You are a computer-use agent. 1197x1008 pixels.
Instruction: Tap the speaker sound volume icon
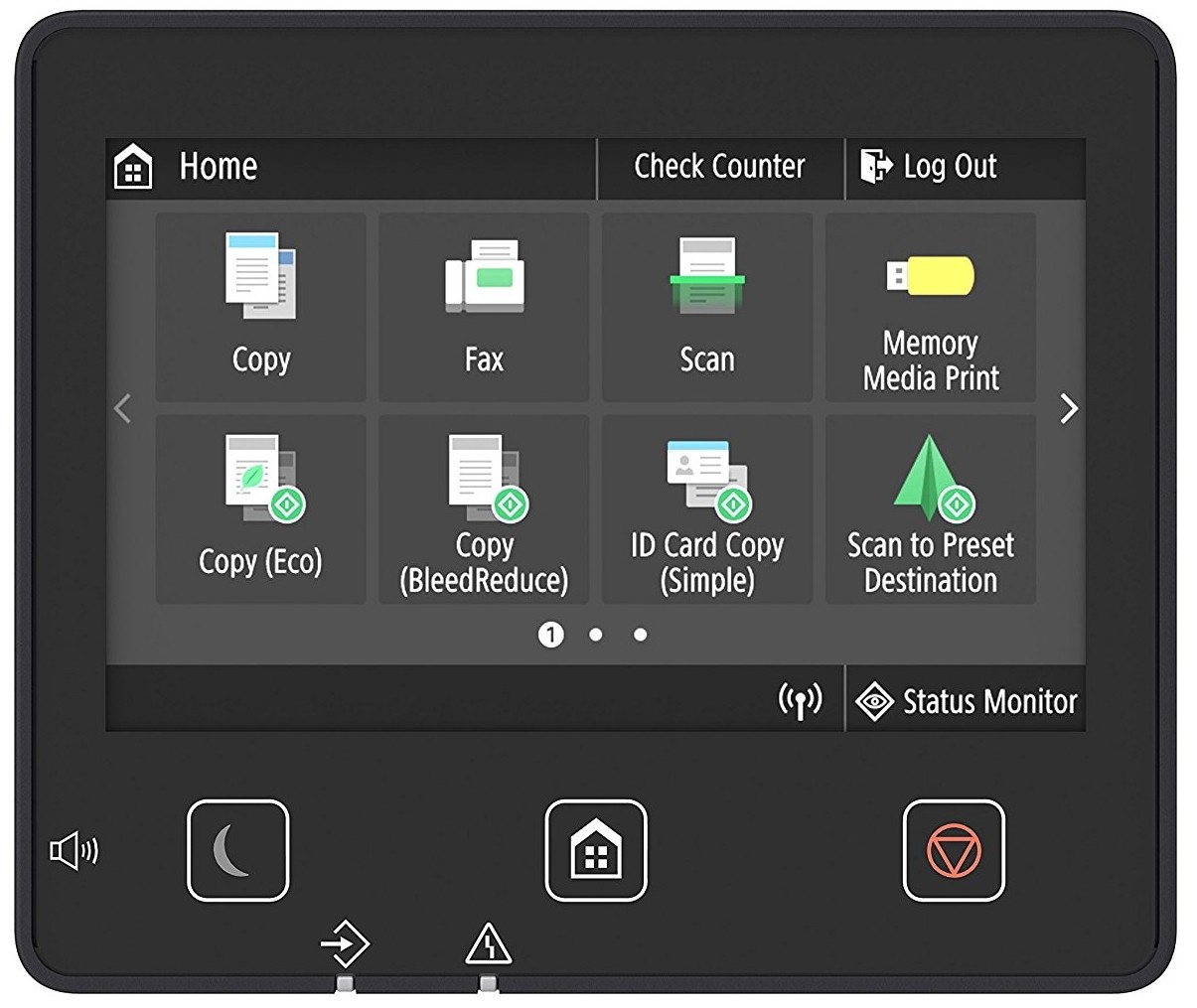pyautogui.click(x=75, y=851)
